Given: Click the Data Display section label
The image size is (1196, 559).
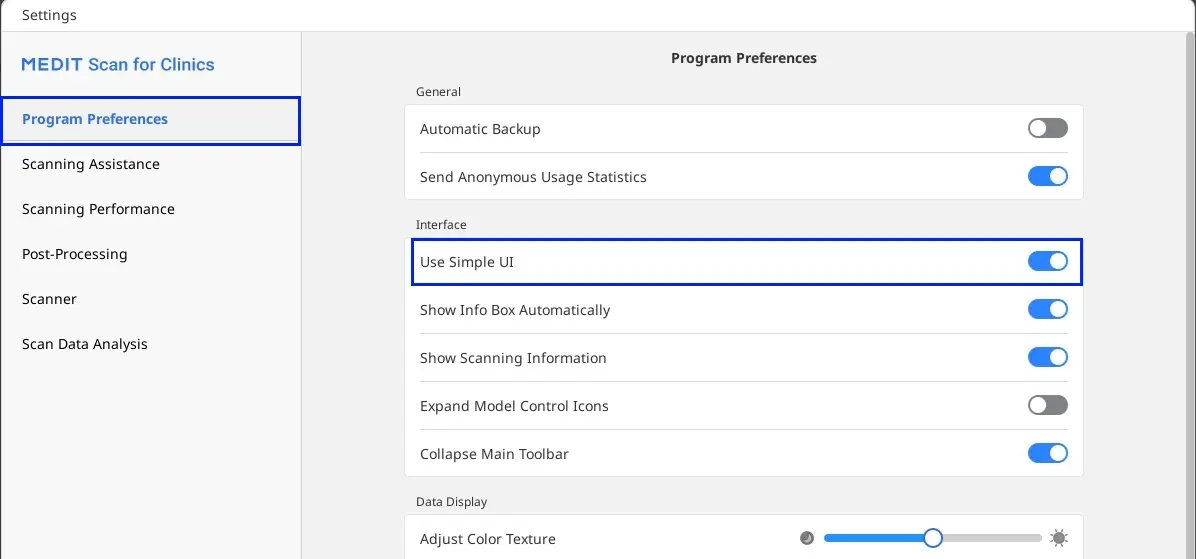Looking at the screenshot, I should click(452, 502).
